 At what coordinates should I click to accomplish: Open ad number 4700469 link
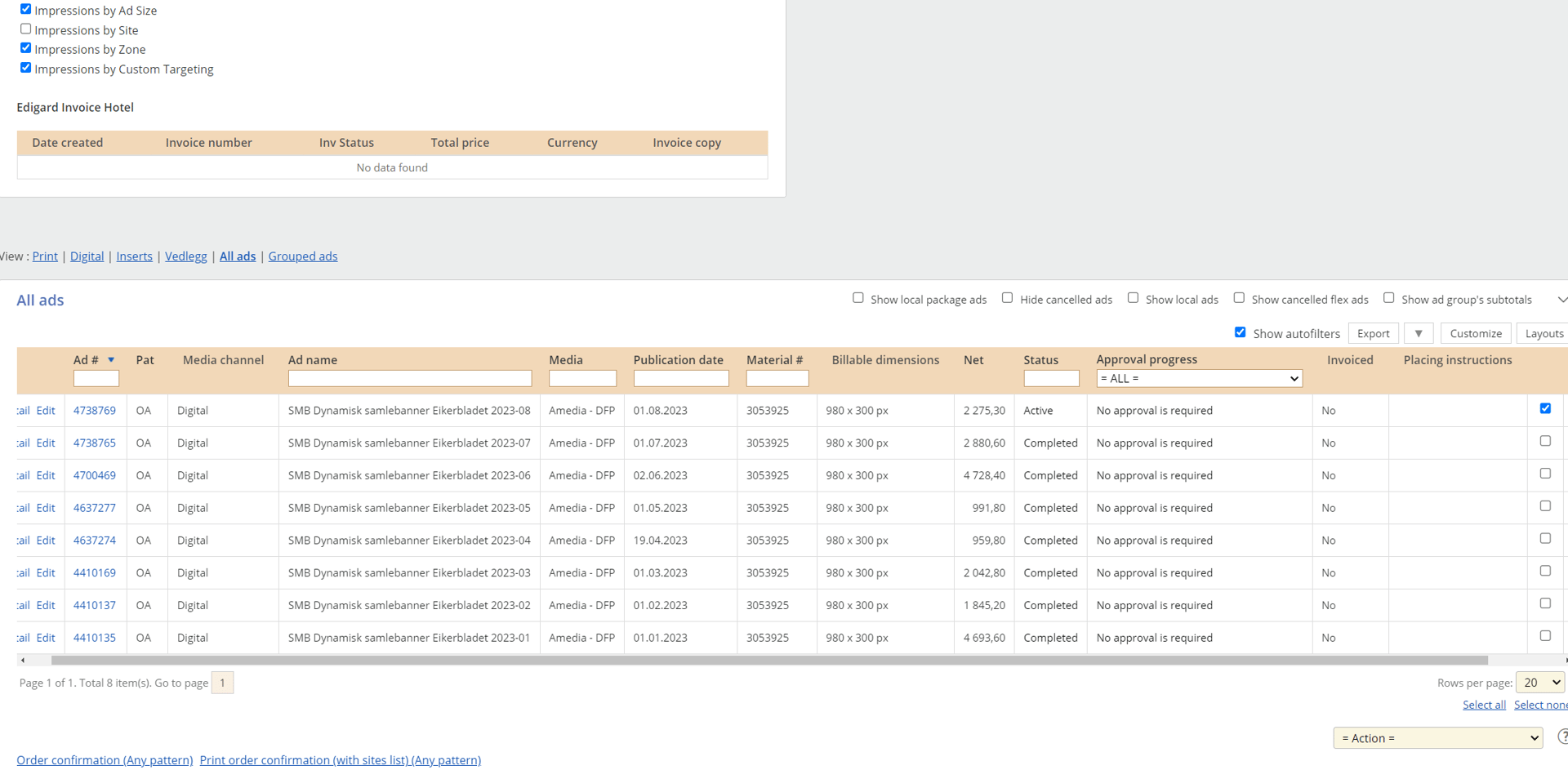point(95,475)
